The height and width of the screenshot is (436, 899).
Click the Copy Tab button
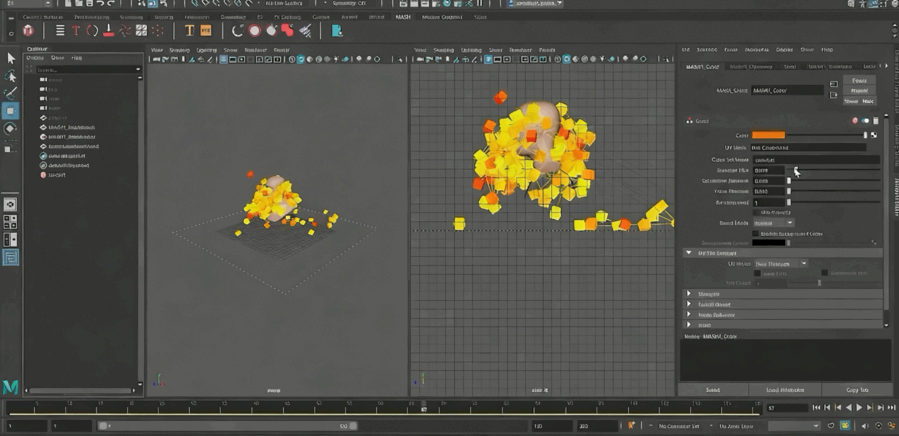[857, 390]
